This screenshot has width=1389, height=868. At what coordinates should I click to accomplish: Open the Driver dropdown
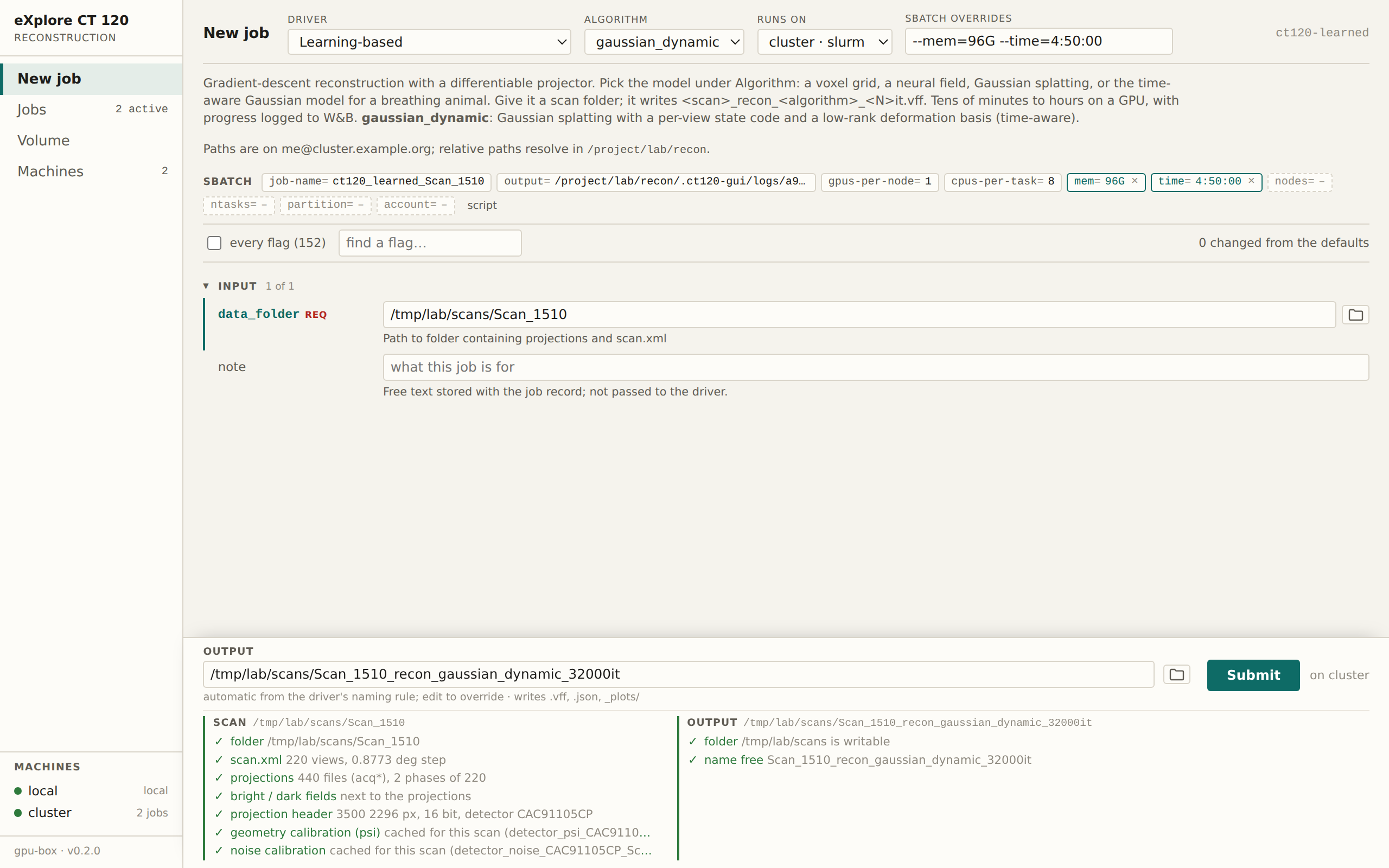pyautogui.click(x=429, y=42)
